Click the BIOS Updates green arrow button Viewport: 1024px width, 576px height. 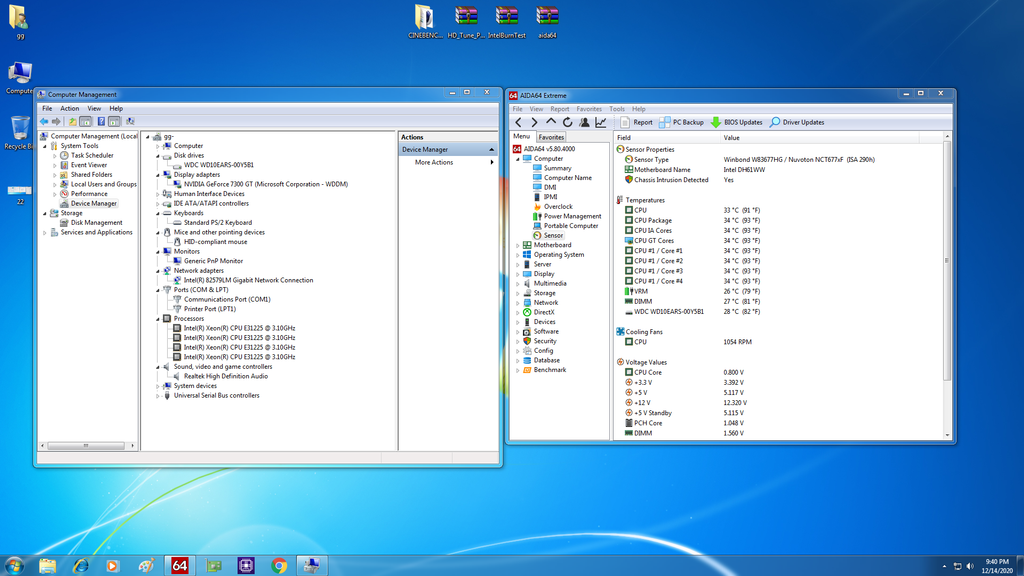[x=716, y=122]
